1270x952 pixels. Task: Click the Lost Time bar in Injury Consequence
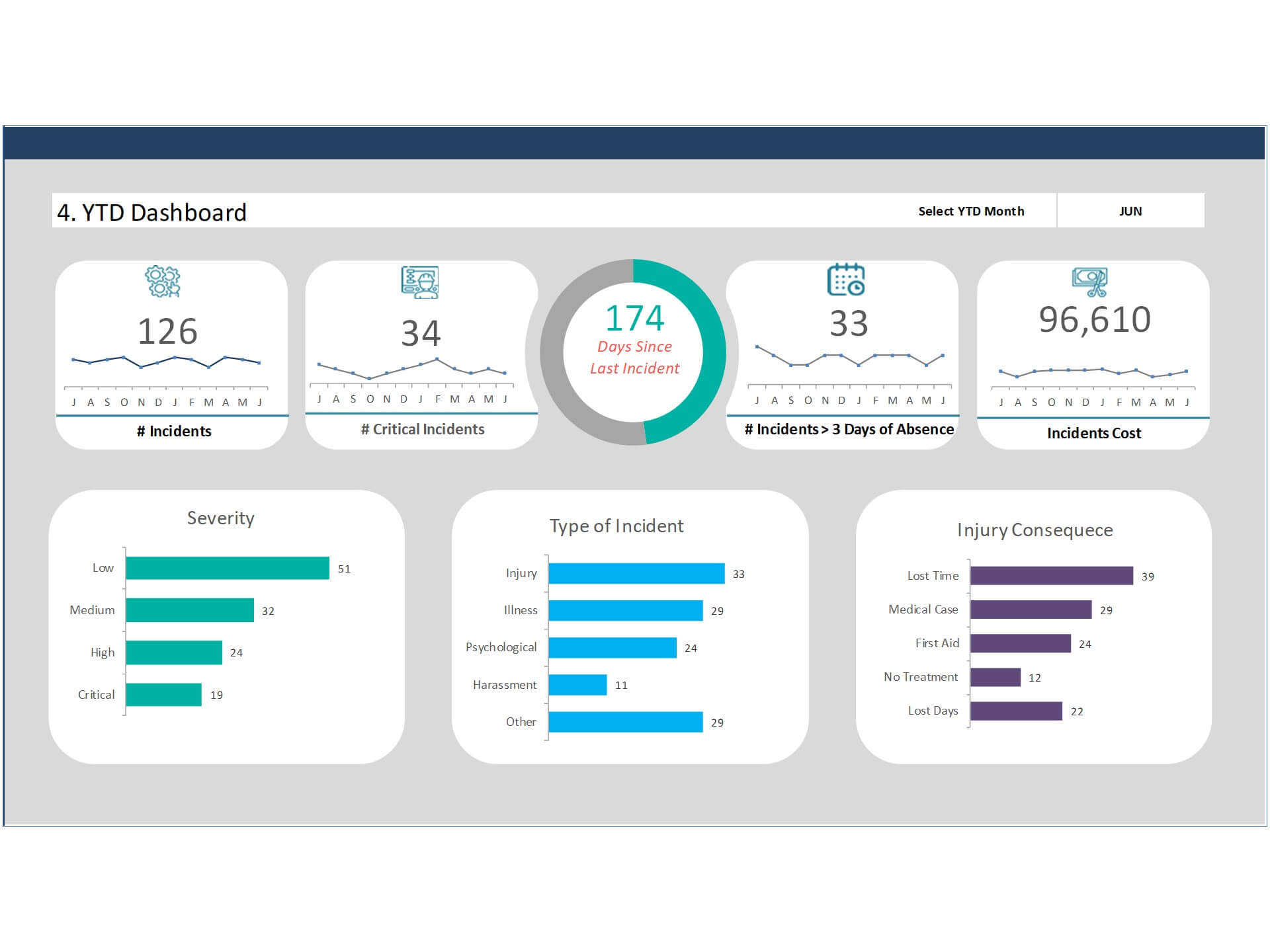coord(1052,575)
